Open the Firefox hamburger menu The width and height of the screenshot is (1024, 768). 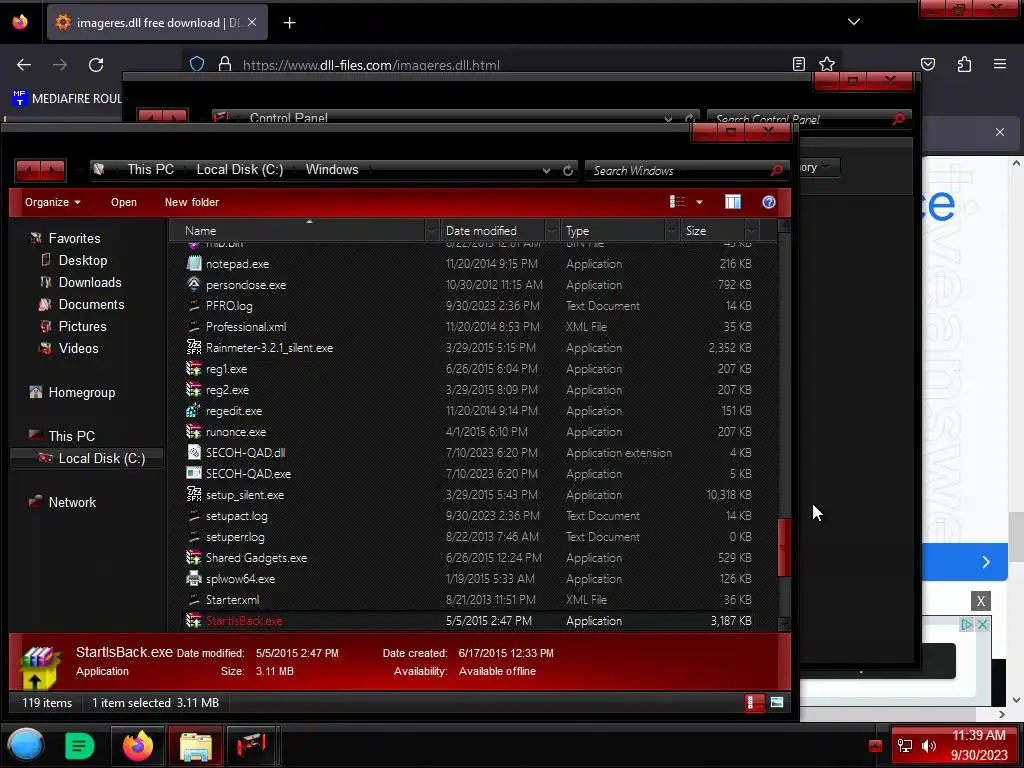[x=1000, y=64]
